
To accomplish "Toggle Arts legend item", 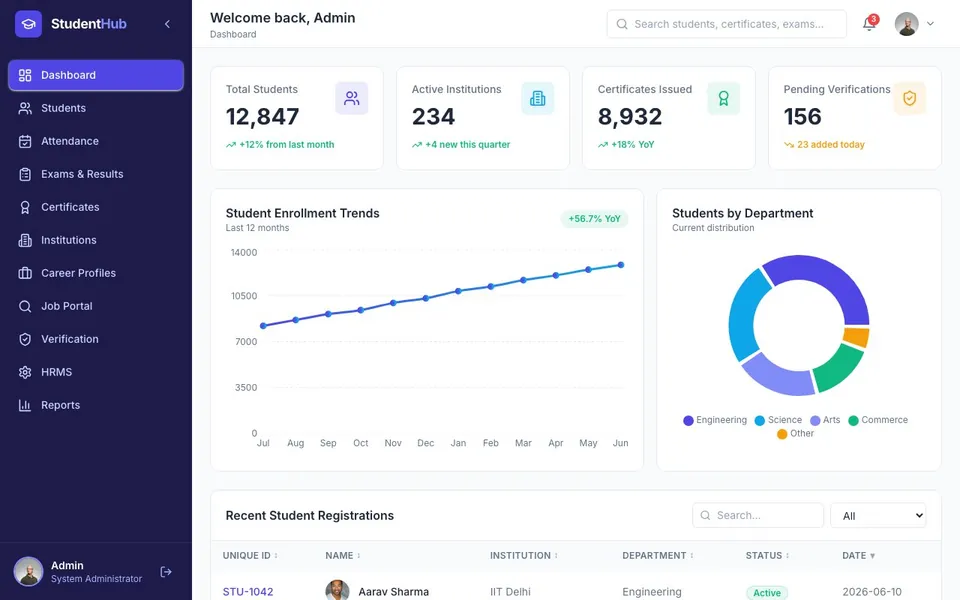I will 825,420.
